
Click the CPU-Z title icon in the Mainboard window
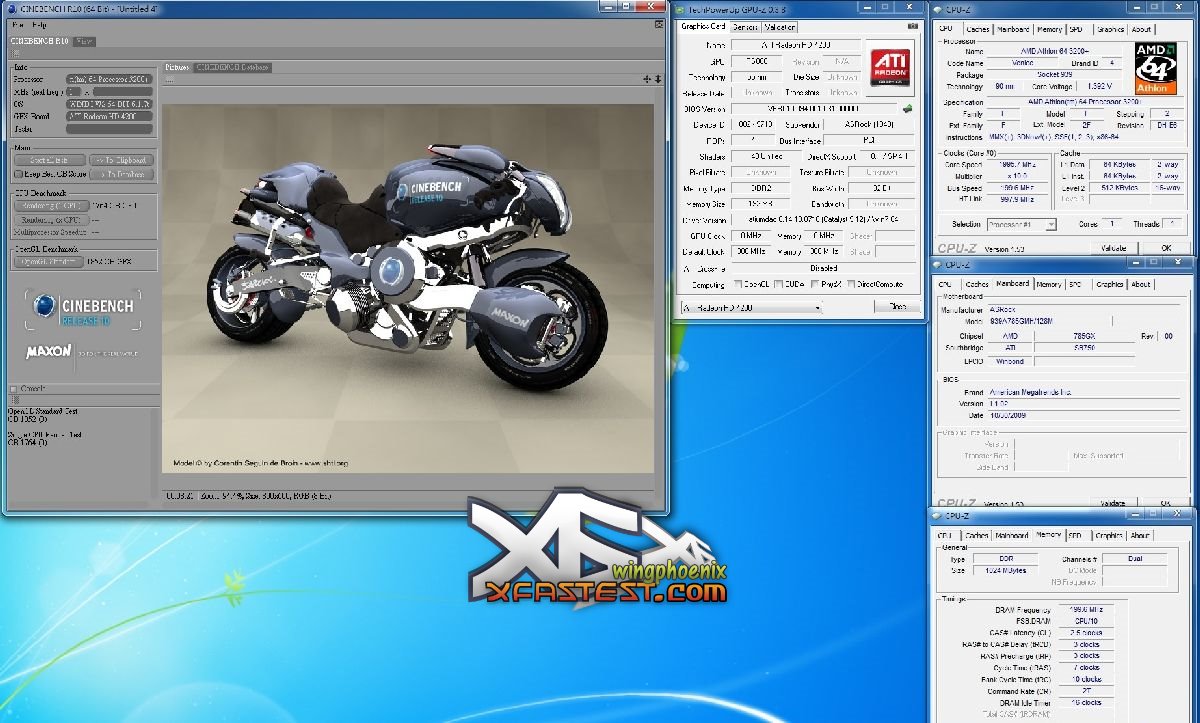pyautogui.click(x=939, y=264)
